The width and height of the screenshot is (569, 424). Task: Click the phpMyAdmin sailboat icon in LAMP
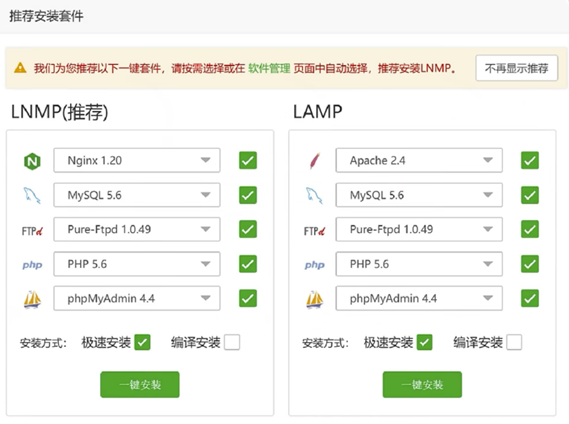(314, 299)
